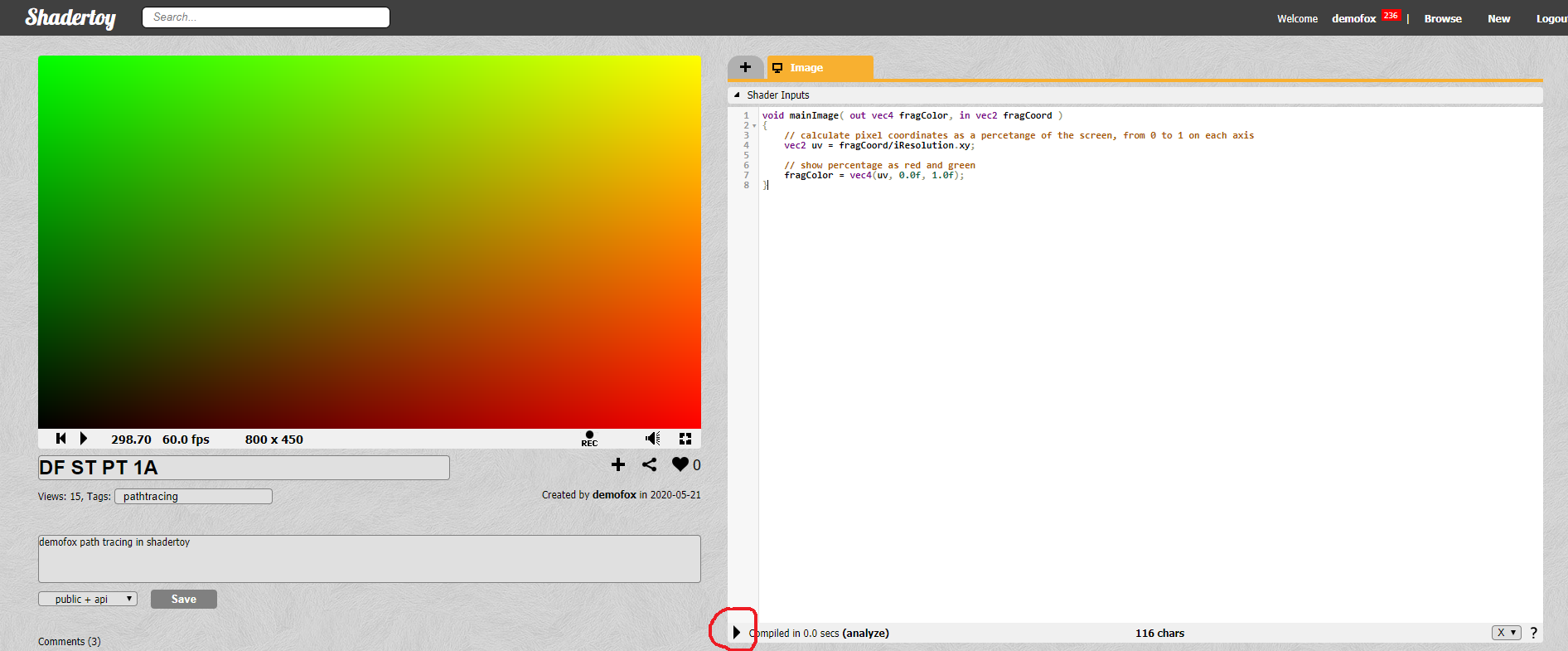Open the X dropdown in status bar
The height and width of the screenshot is (651, 1568).
1506,633
